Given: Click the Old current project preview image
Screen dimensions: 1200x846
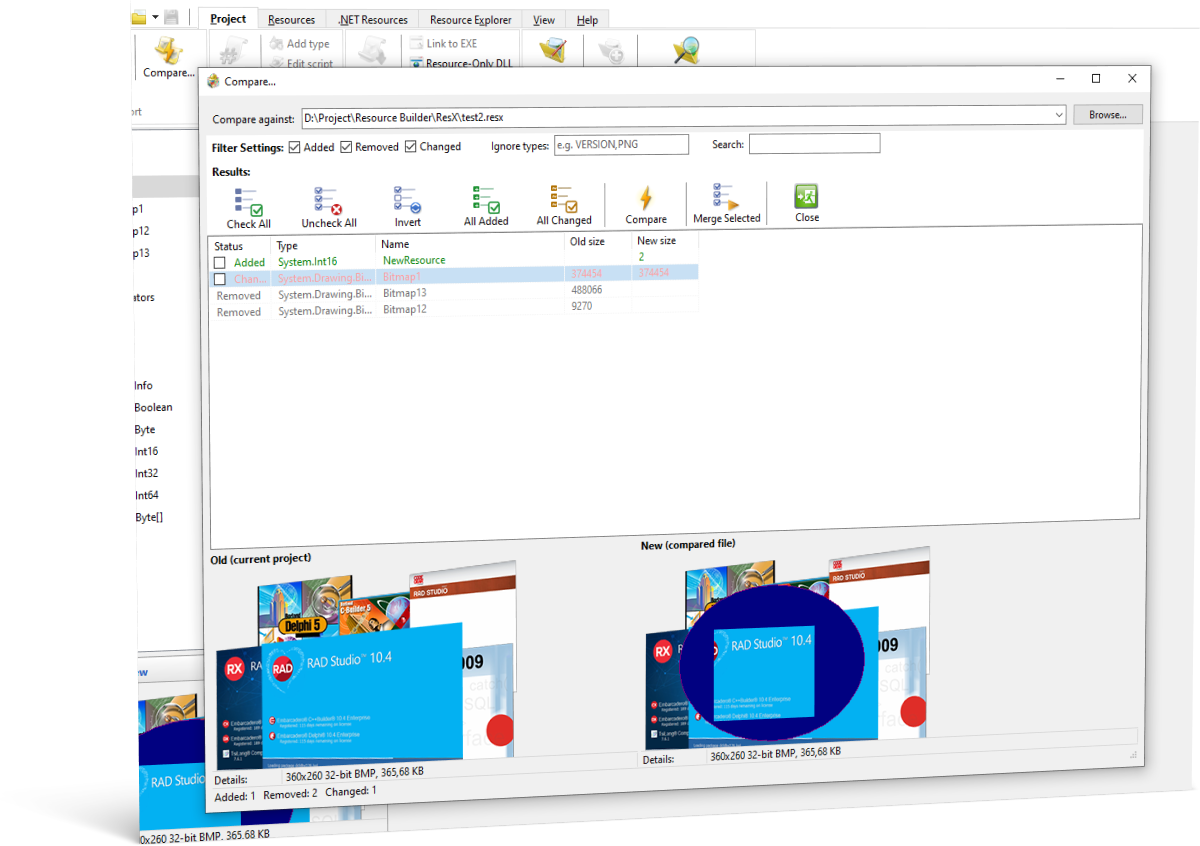Looking at the screenshot, I should coord(366,665).
